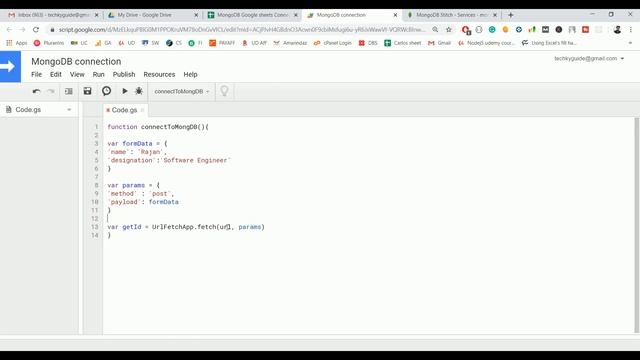Open current project's triggers clock icon

107,91
